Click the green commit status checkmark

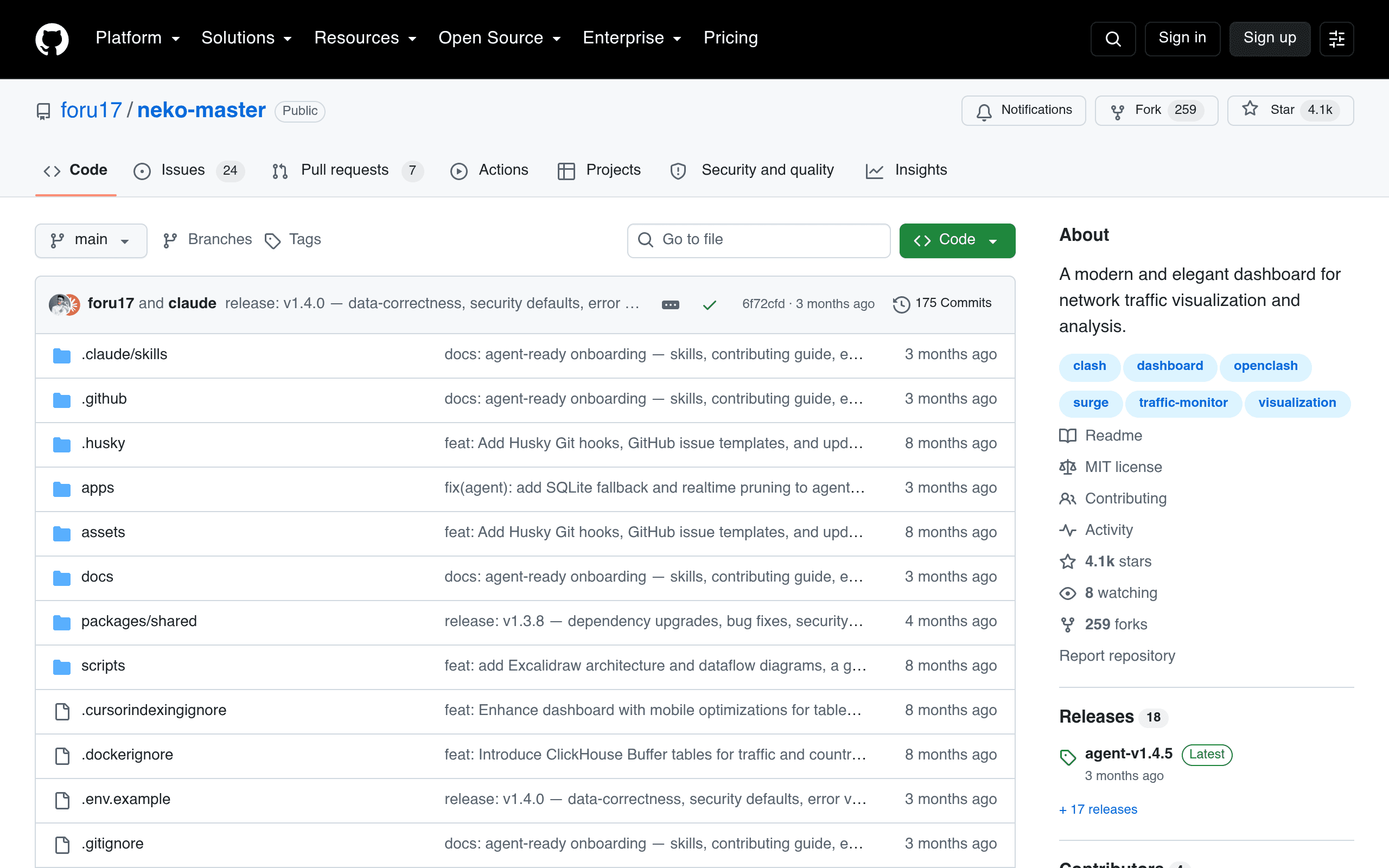click(x=710, y=304)
